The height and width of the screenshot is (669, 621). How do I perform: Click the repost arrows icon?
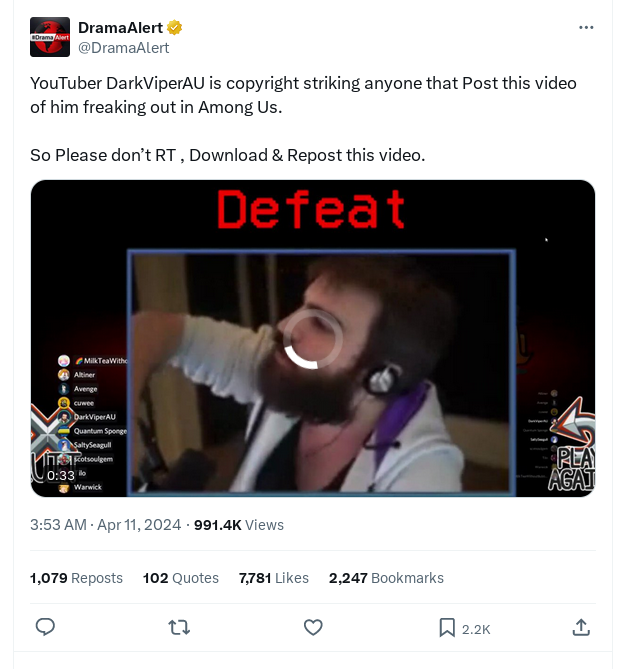[179, 628]
